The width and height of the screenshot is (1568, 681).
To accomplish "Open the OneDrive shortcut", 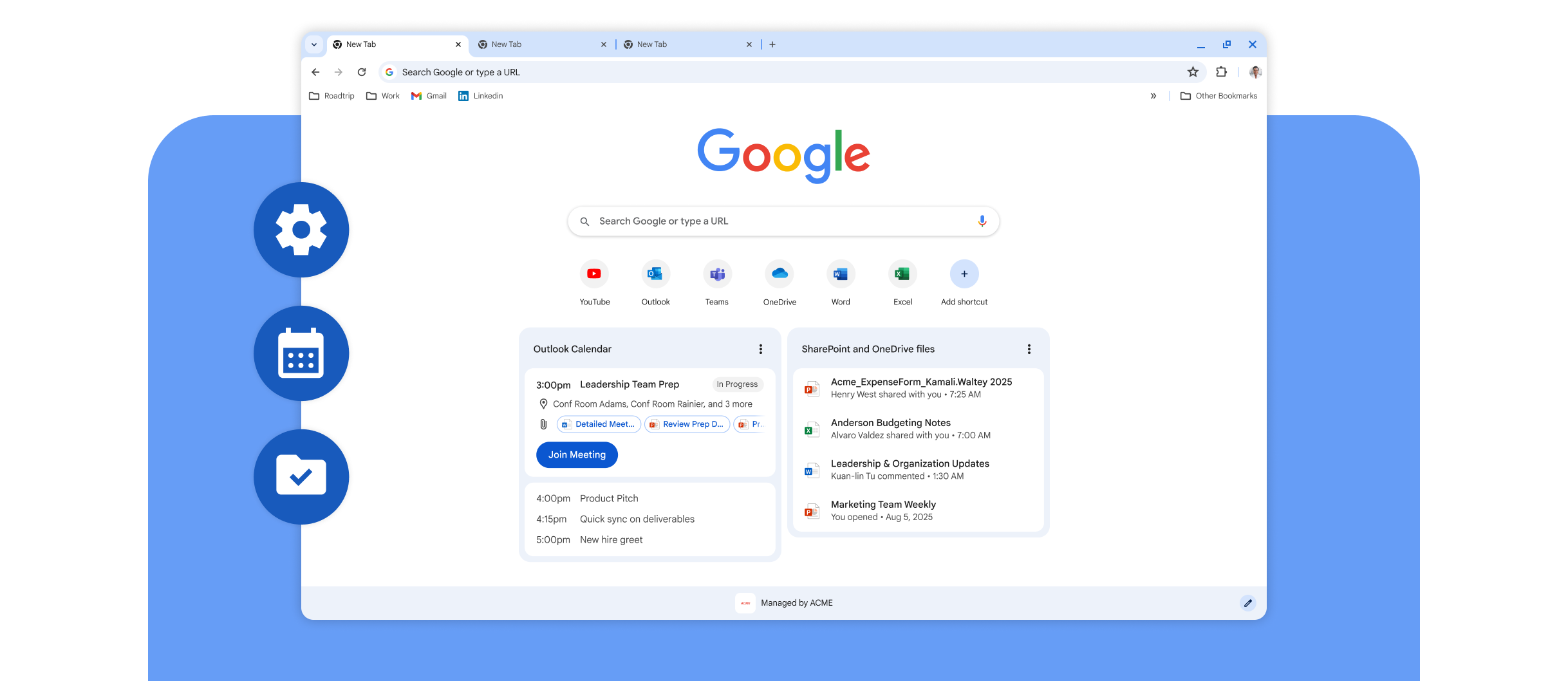I will point(779,274).
